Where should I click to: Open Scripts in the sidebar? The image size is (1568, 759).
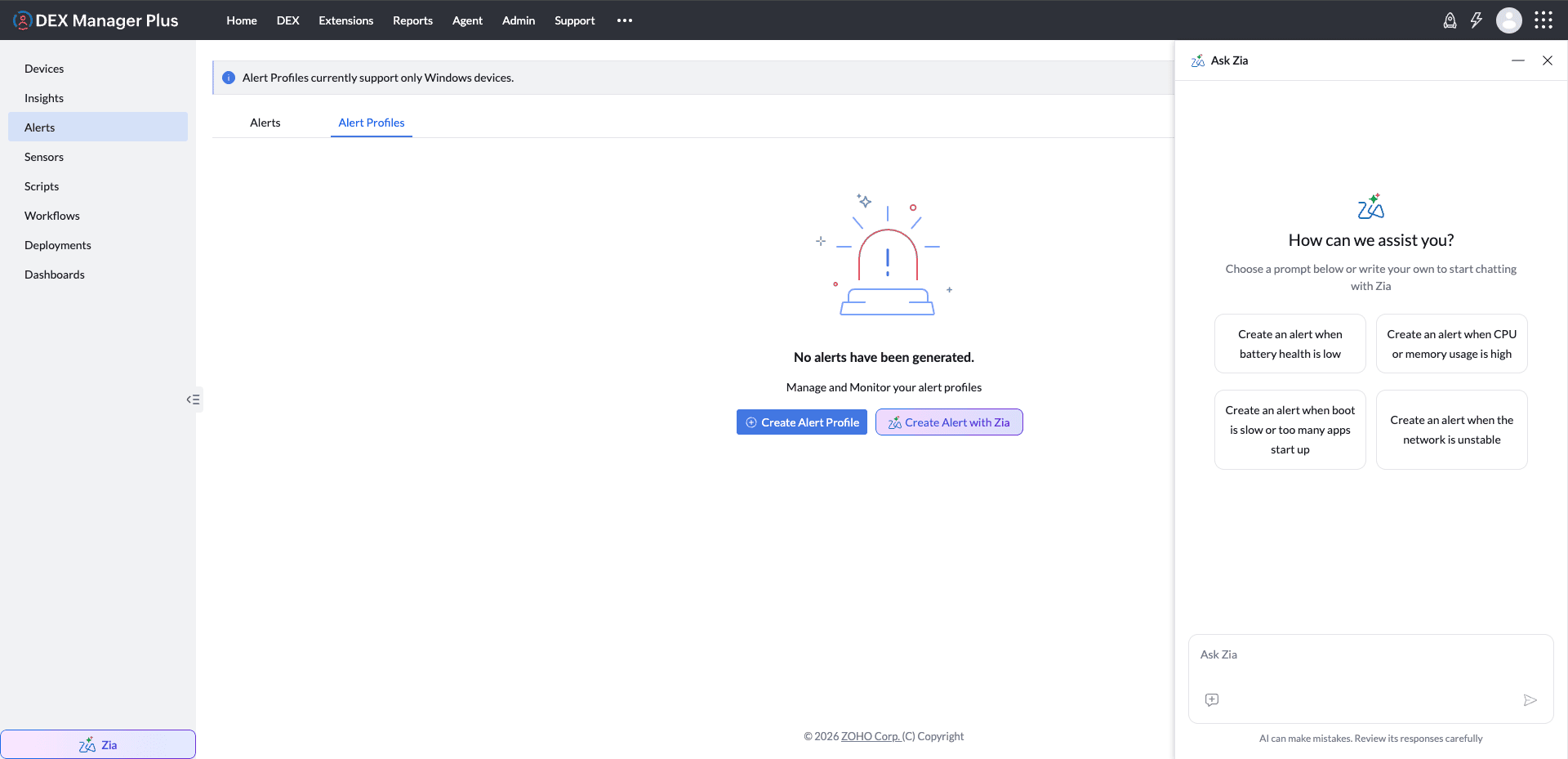point(98,186)
